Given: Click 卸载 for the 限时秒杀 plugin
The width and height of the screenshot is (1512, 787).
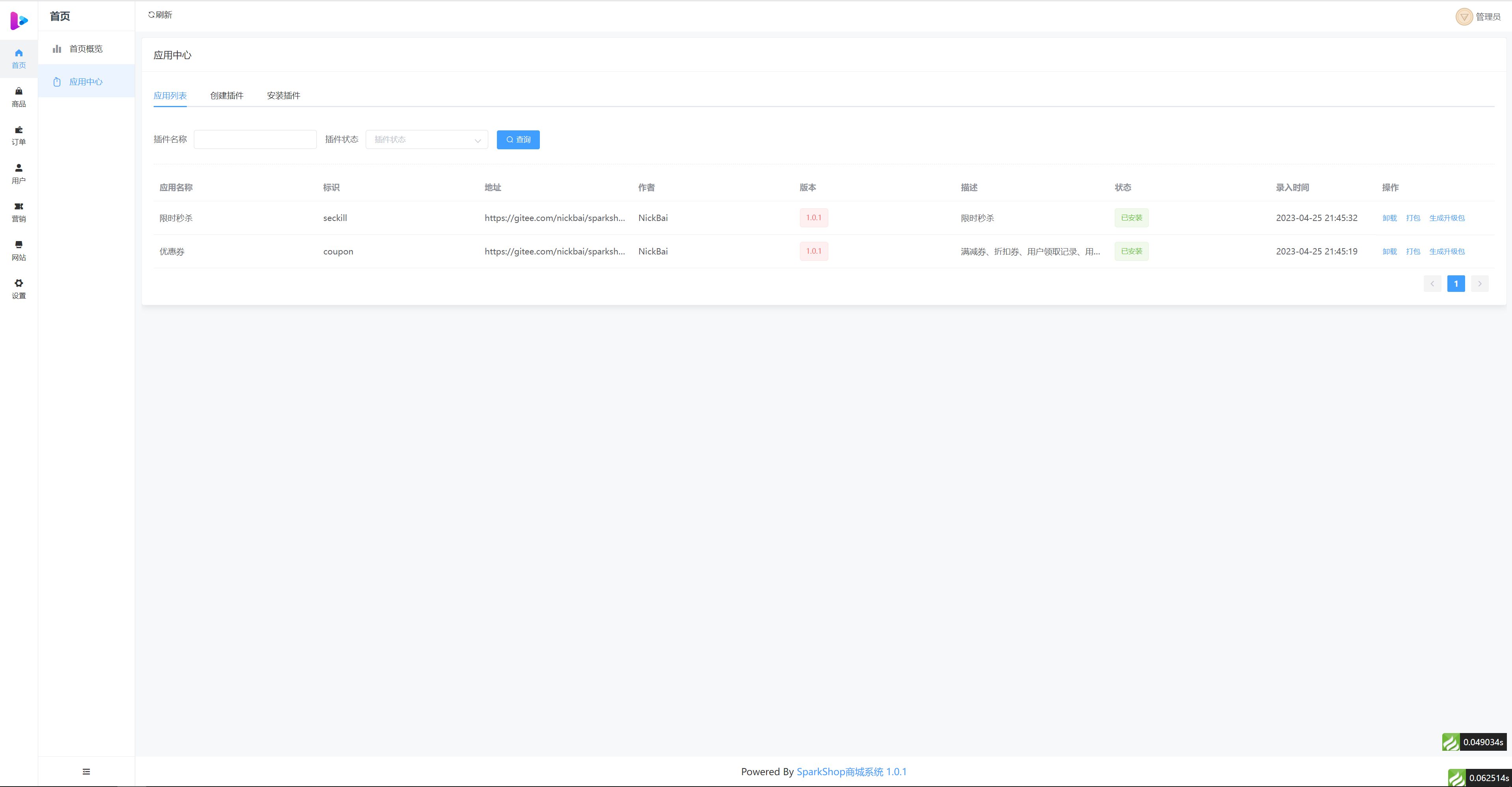Looking at the screenshot, I should click(x=1389, y=218).
